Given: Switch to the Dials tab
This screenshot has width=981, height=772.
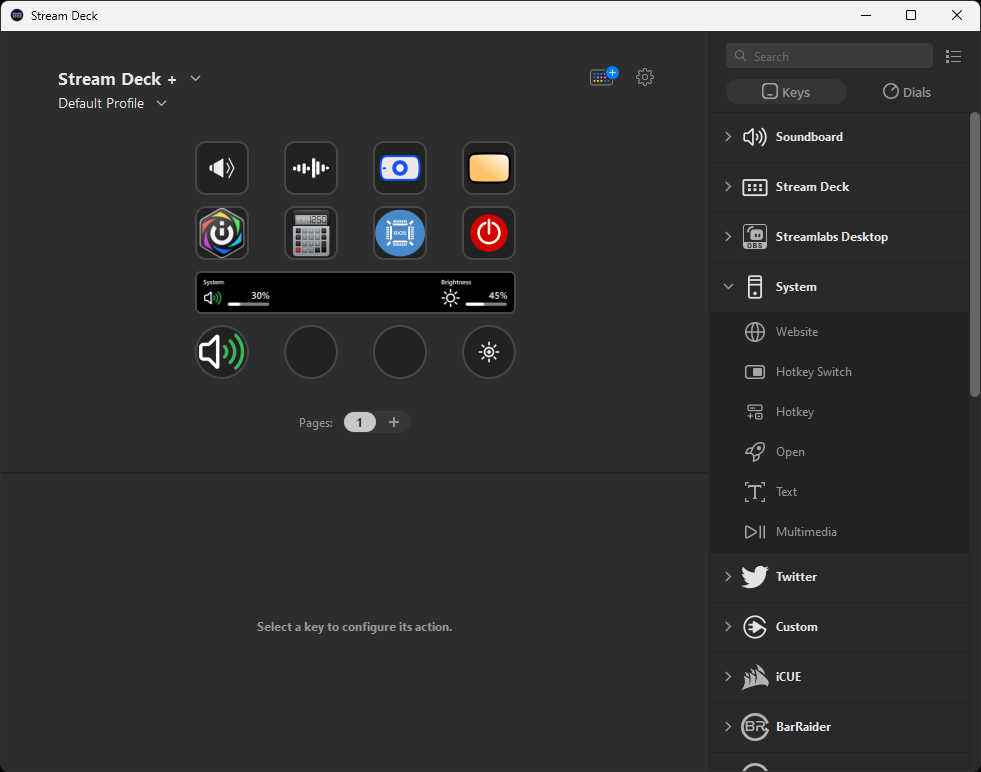Looking at the screenshot, I should tap(907, 92).
